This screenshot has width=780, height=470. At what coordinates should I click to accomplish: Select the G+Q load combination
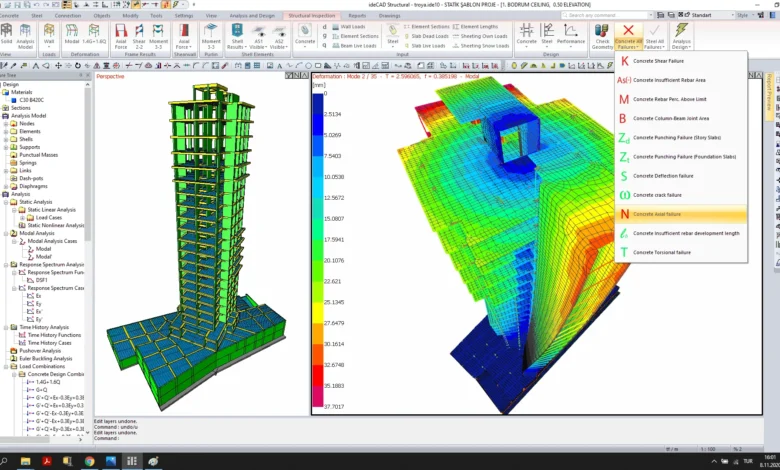click(x=41, y=390)
